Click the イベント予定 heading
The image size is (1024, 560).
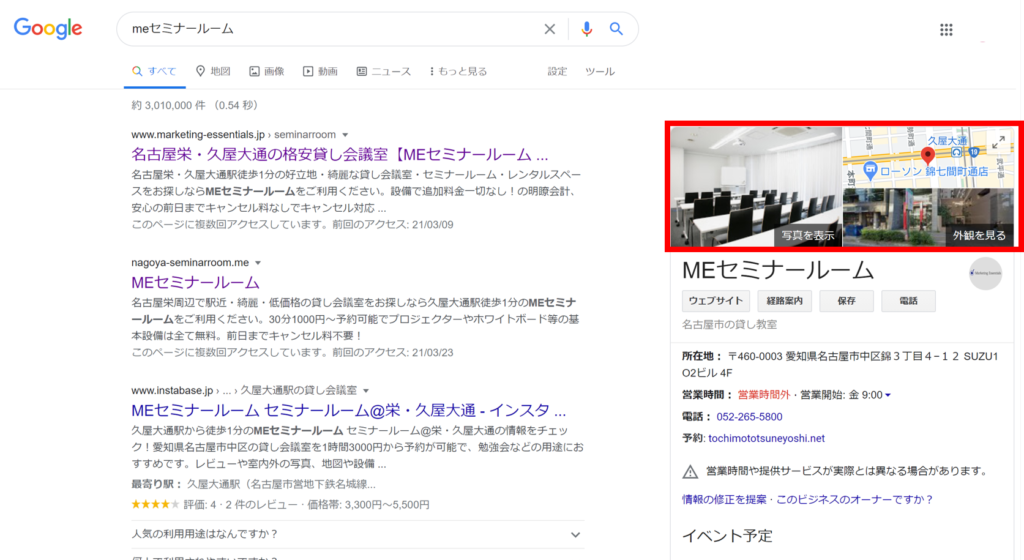tap(727, 536)
